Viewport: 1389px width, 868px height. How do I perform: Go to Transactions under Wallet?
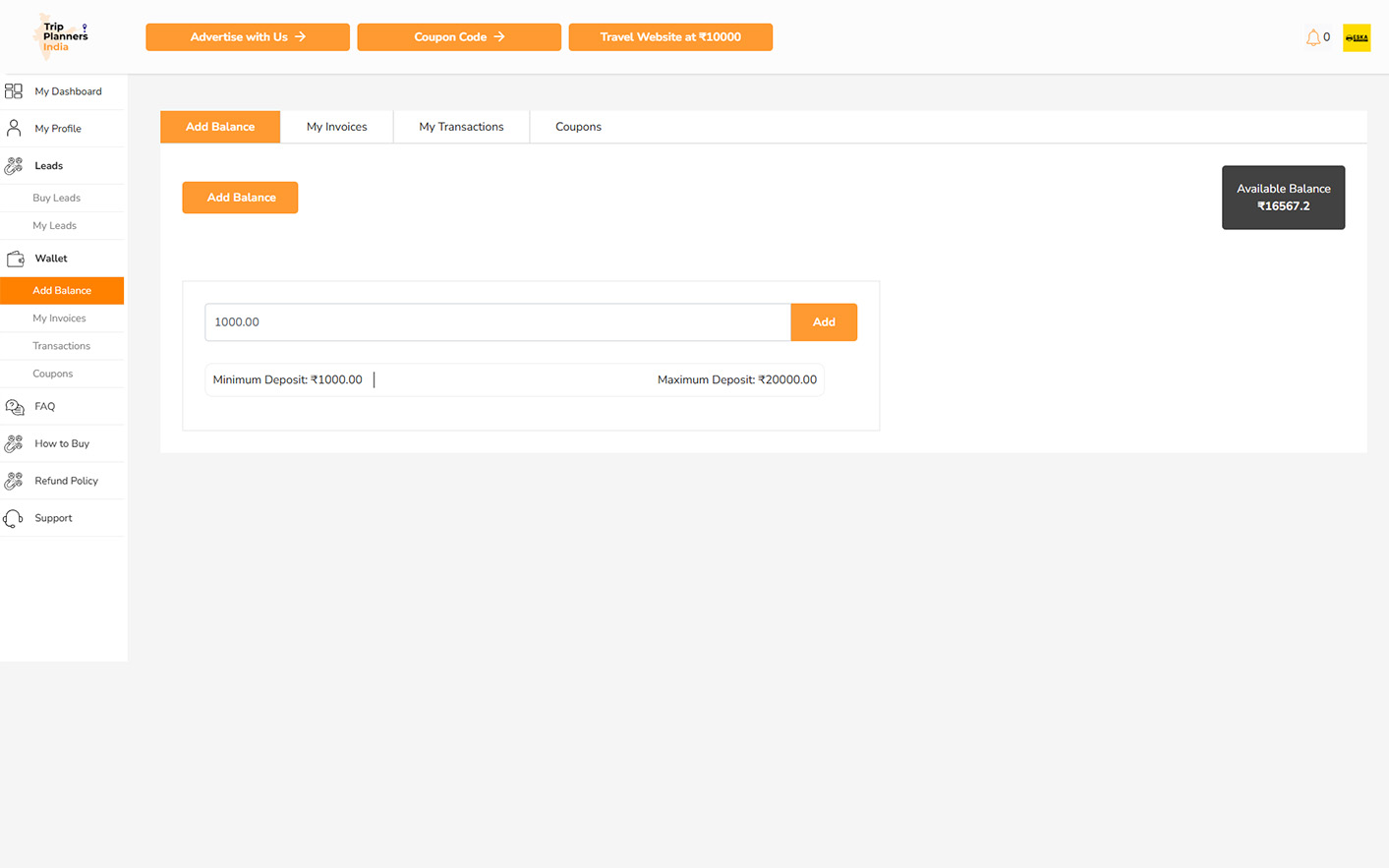[61, 346]
